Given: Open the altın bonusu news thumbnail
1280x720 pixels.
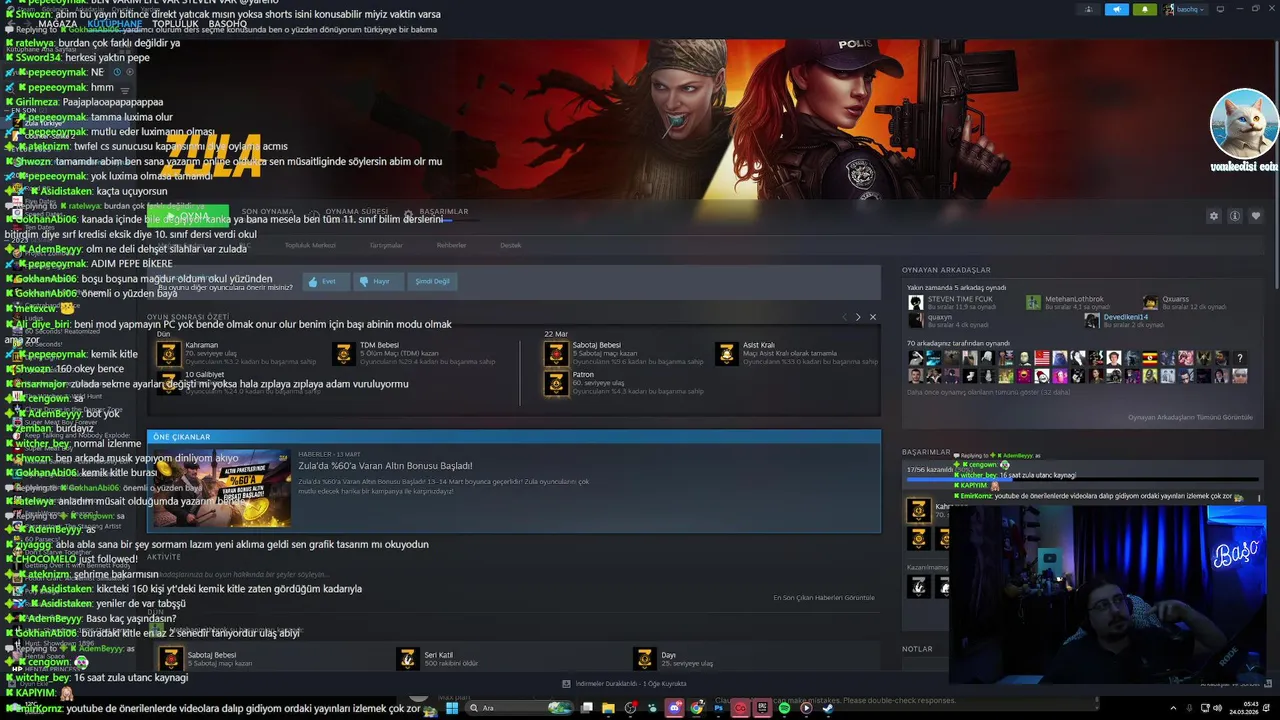Looking at the screenshot, I should [x=224, y=488].
